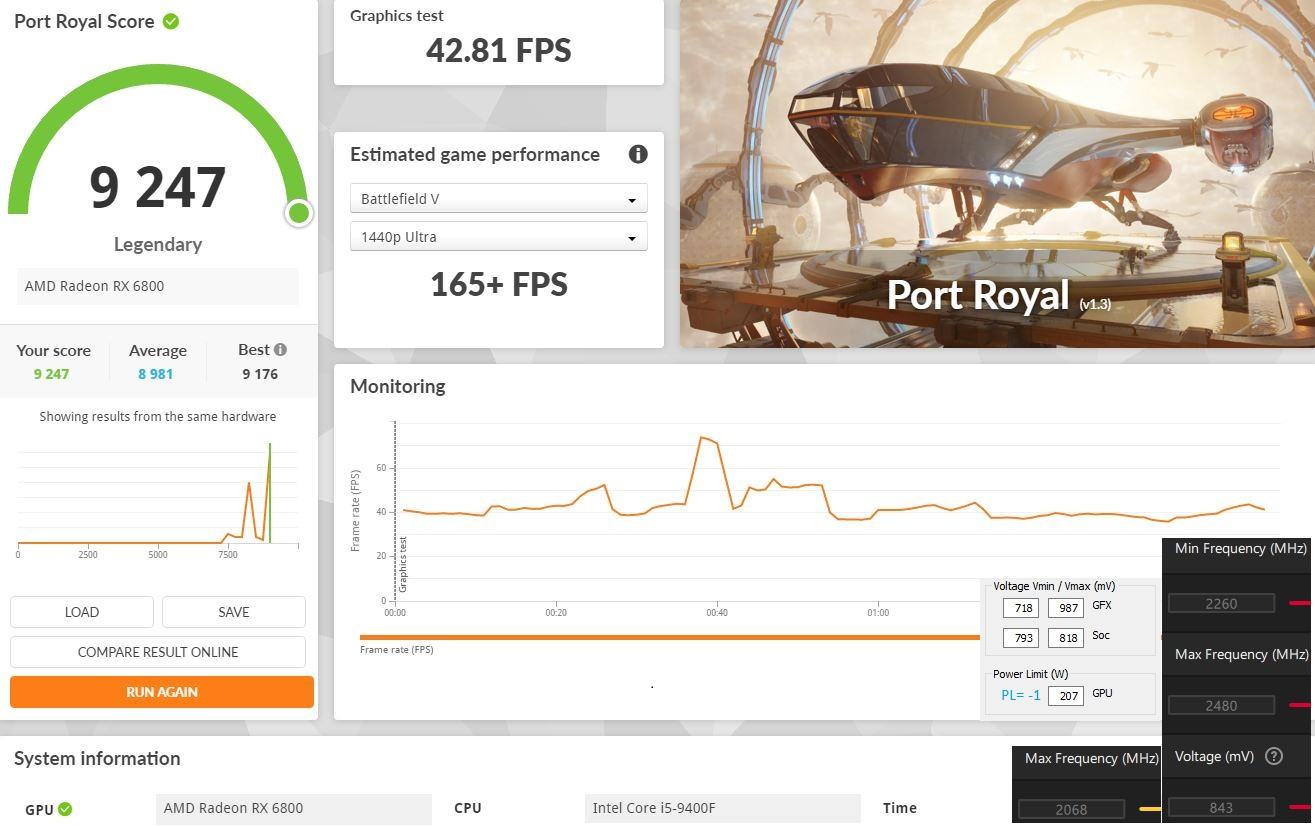Click the Legendary rating label
This screenshot has width=1315, height=826.
(x=158, y=244)
